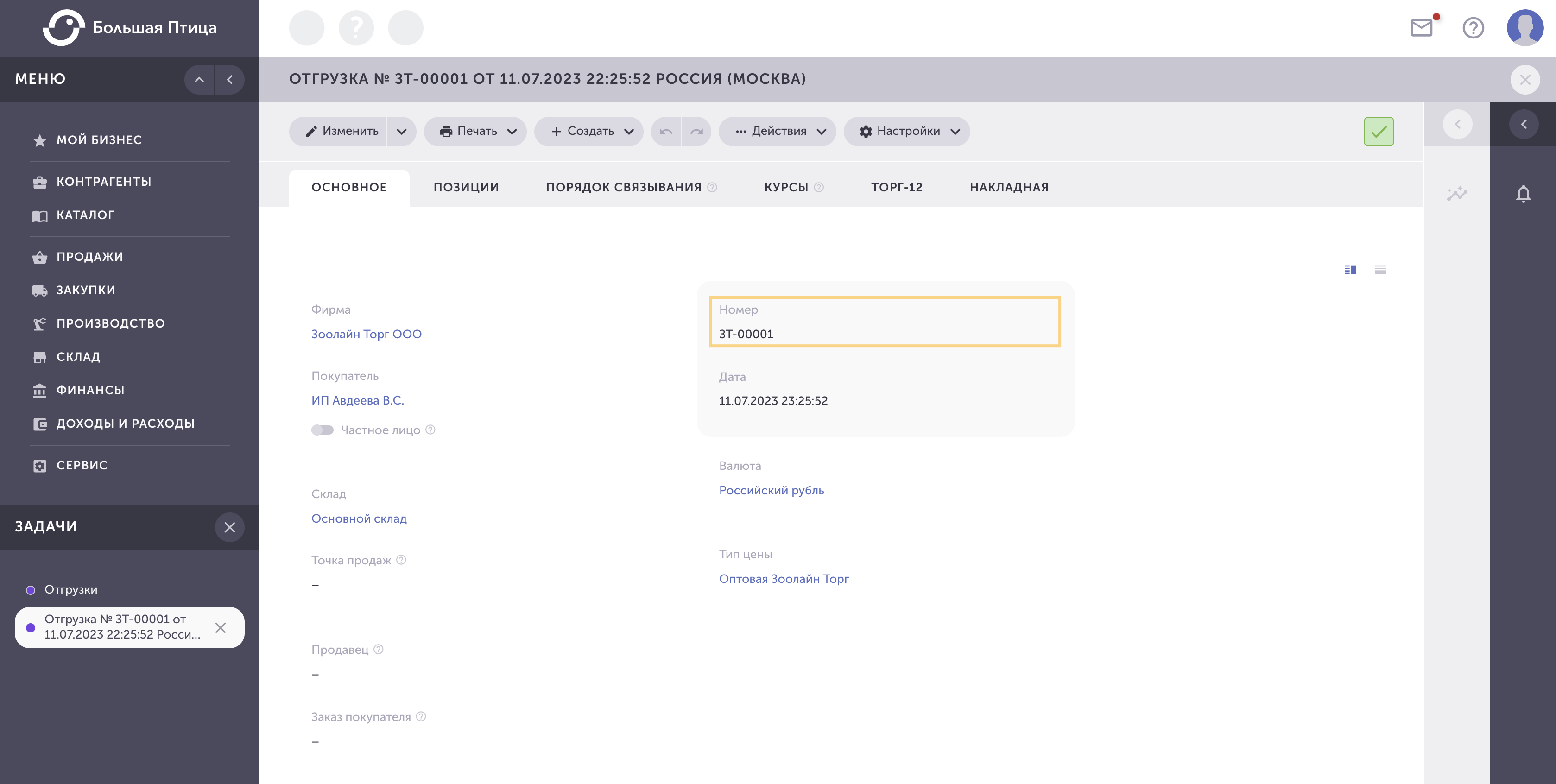Click help icon beside Продавец
1556x784 pixels.
coord(378,649)
